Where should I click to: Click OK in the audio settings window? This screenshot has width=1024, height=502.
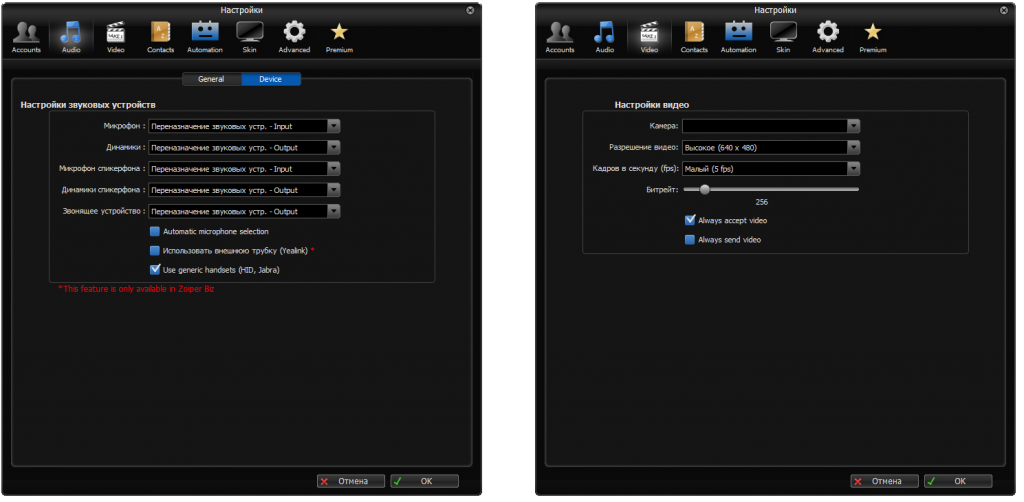tap(424, 481)
